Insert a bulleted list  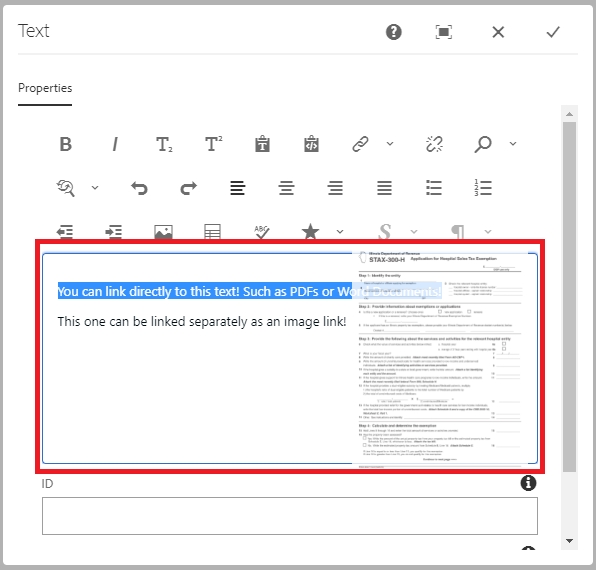[434, 188]
